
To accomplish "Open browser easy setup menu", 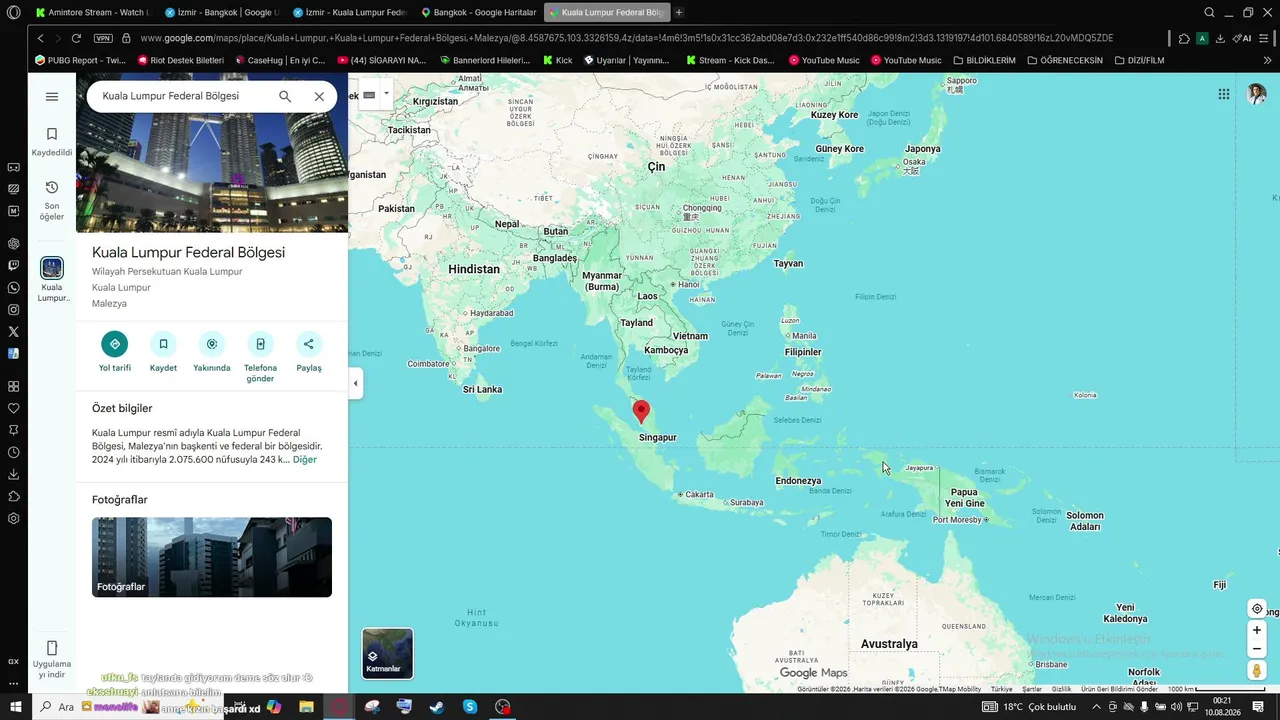I will coord(1265,38).
